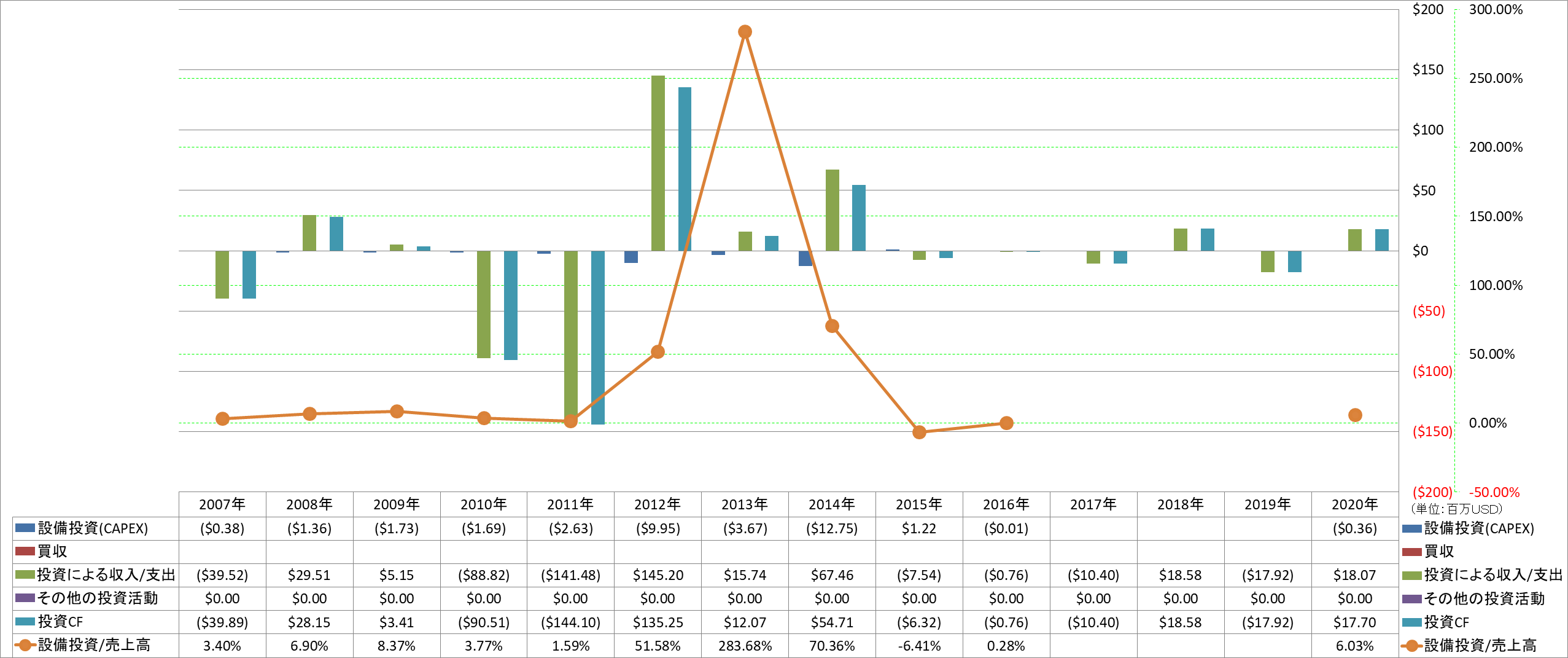Click the 8.37% cell under 2009年
This screenshot has width=1568, height=658.
point(397,646)
